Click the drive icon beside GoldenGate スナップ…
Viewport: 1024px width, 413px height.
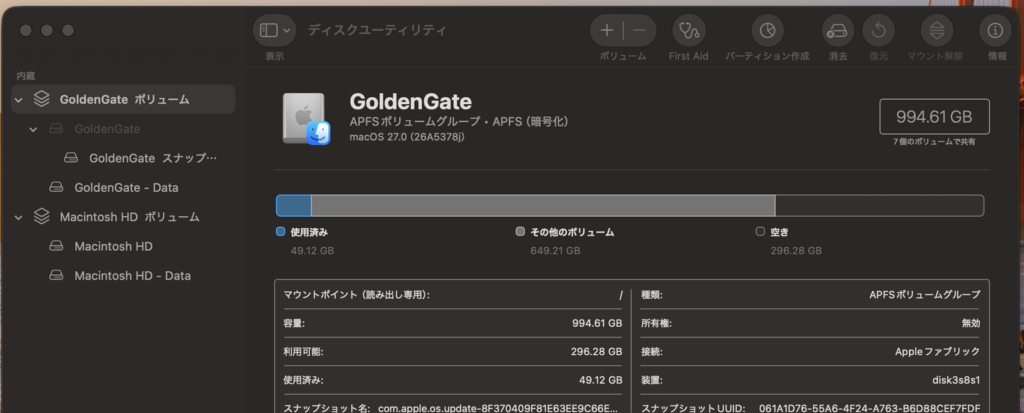(72, 158)
